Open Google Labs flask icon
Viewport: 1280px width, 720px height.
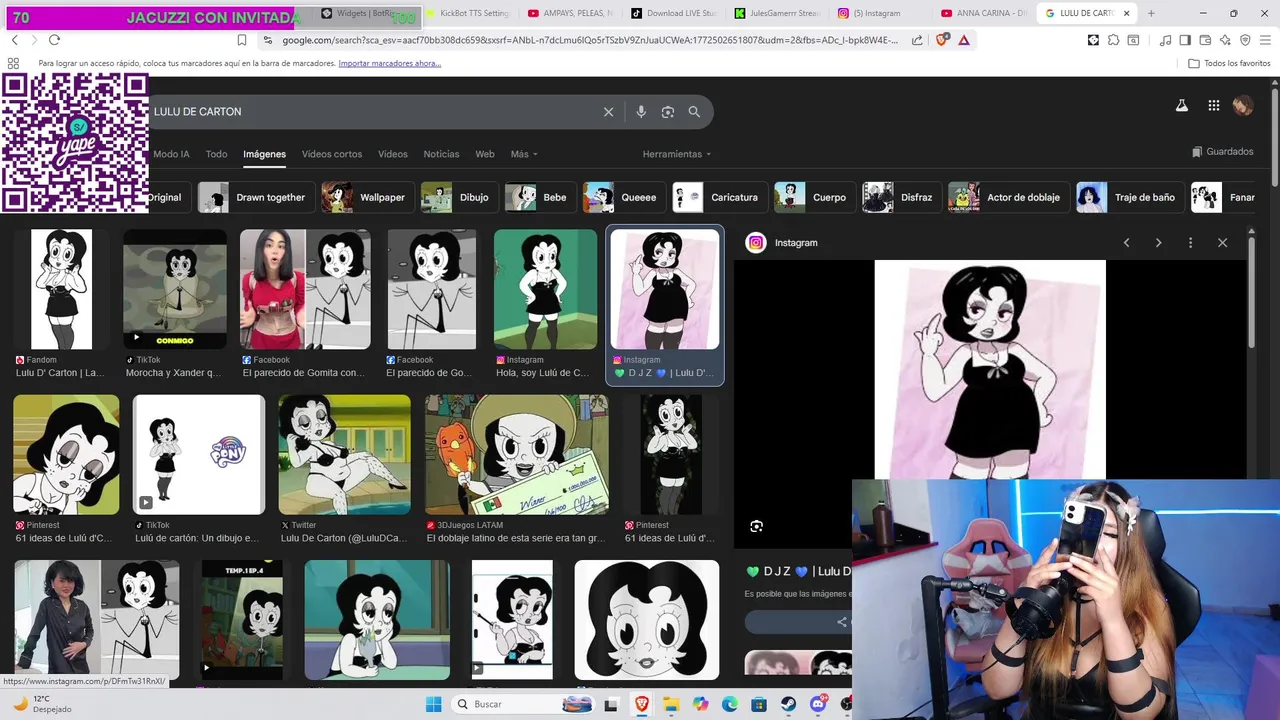tap(1181, 106)
